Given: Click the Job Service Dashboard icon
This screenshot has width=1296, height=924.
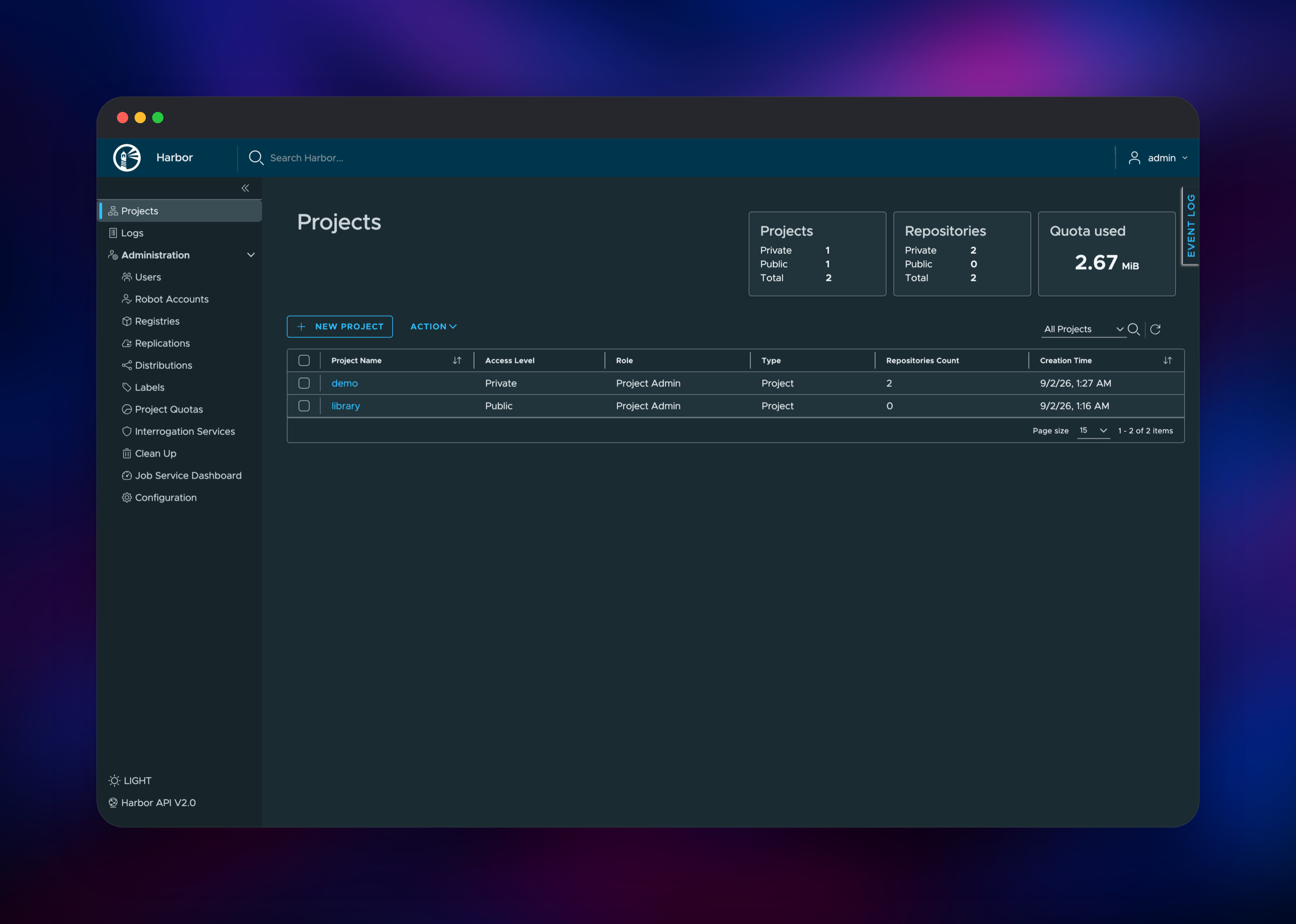Looking at the screenshot, I should (x=127, y=476).
